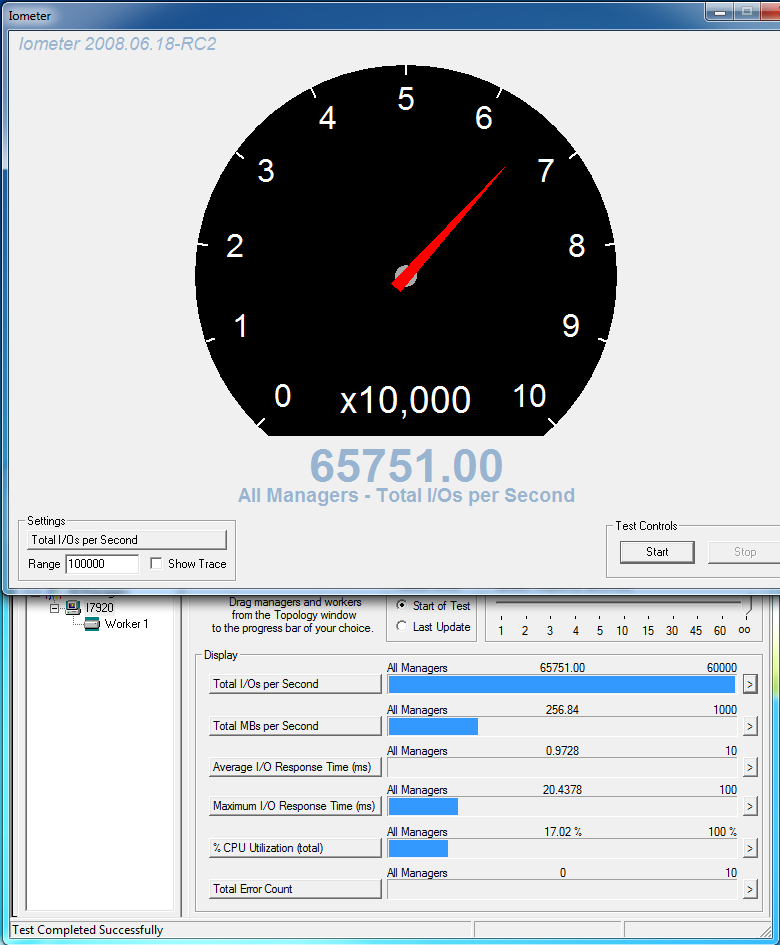Viewport: 780px width, 945px height.
Task: Click the Range input field
Action: [x=102, y=564]
